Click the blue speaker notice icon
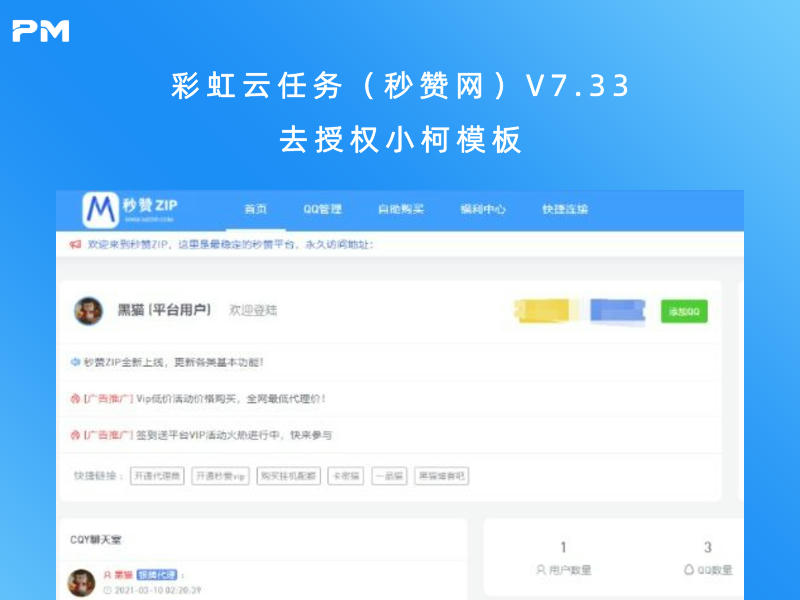The width and height of the screenshot is (800, 600). click(75, 362)
